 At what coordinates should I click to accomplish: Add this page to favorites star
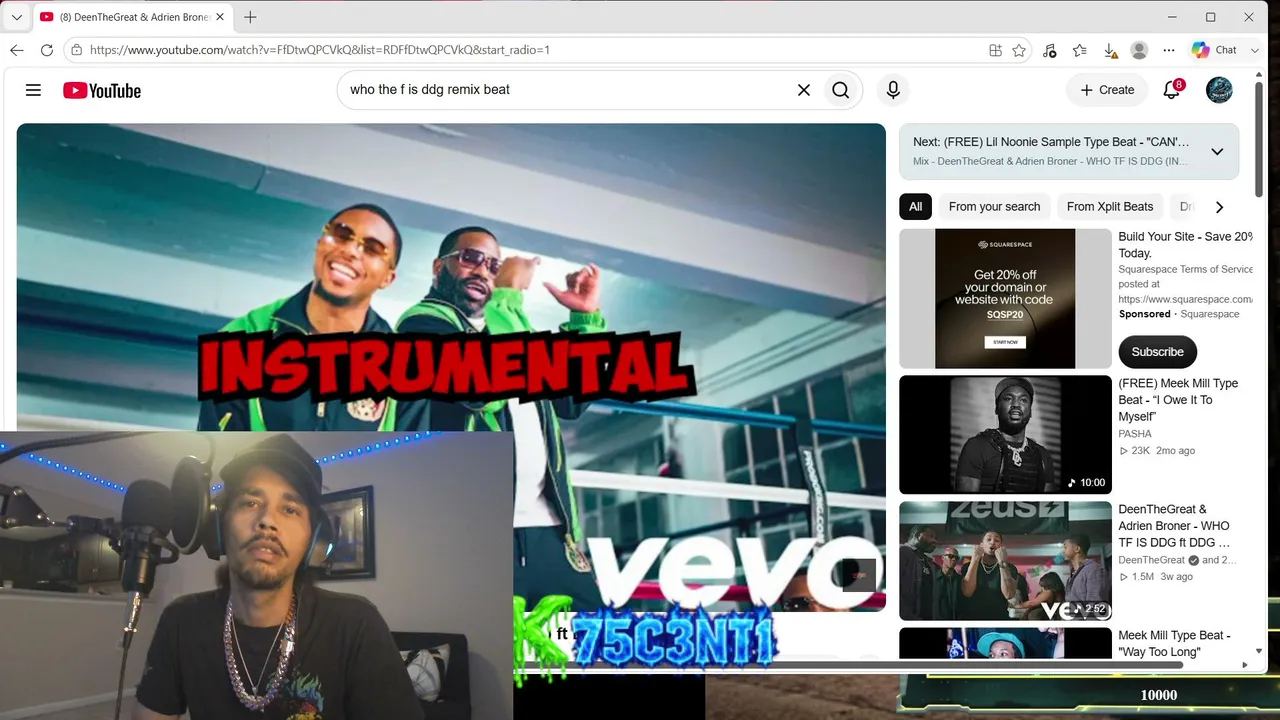1019,50
